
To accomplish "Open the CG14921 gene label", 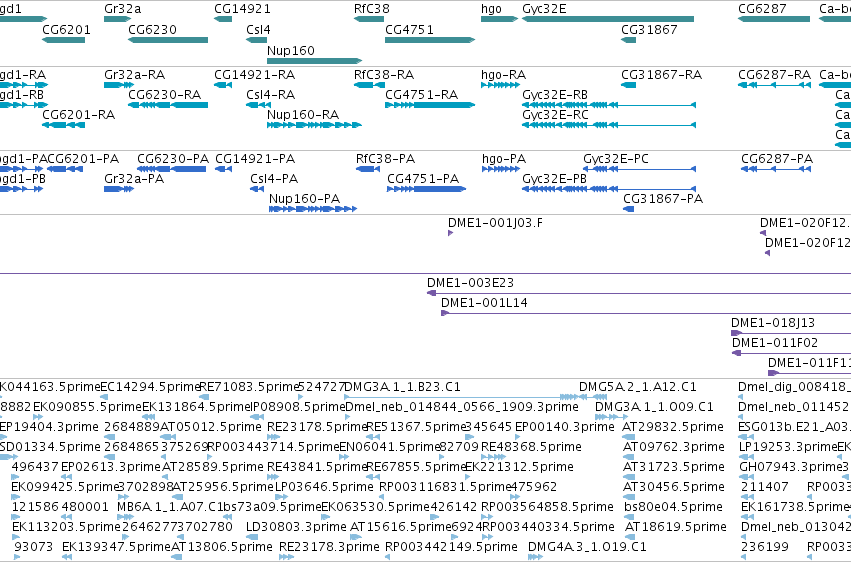I will click(x=242, y=9).
